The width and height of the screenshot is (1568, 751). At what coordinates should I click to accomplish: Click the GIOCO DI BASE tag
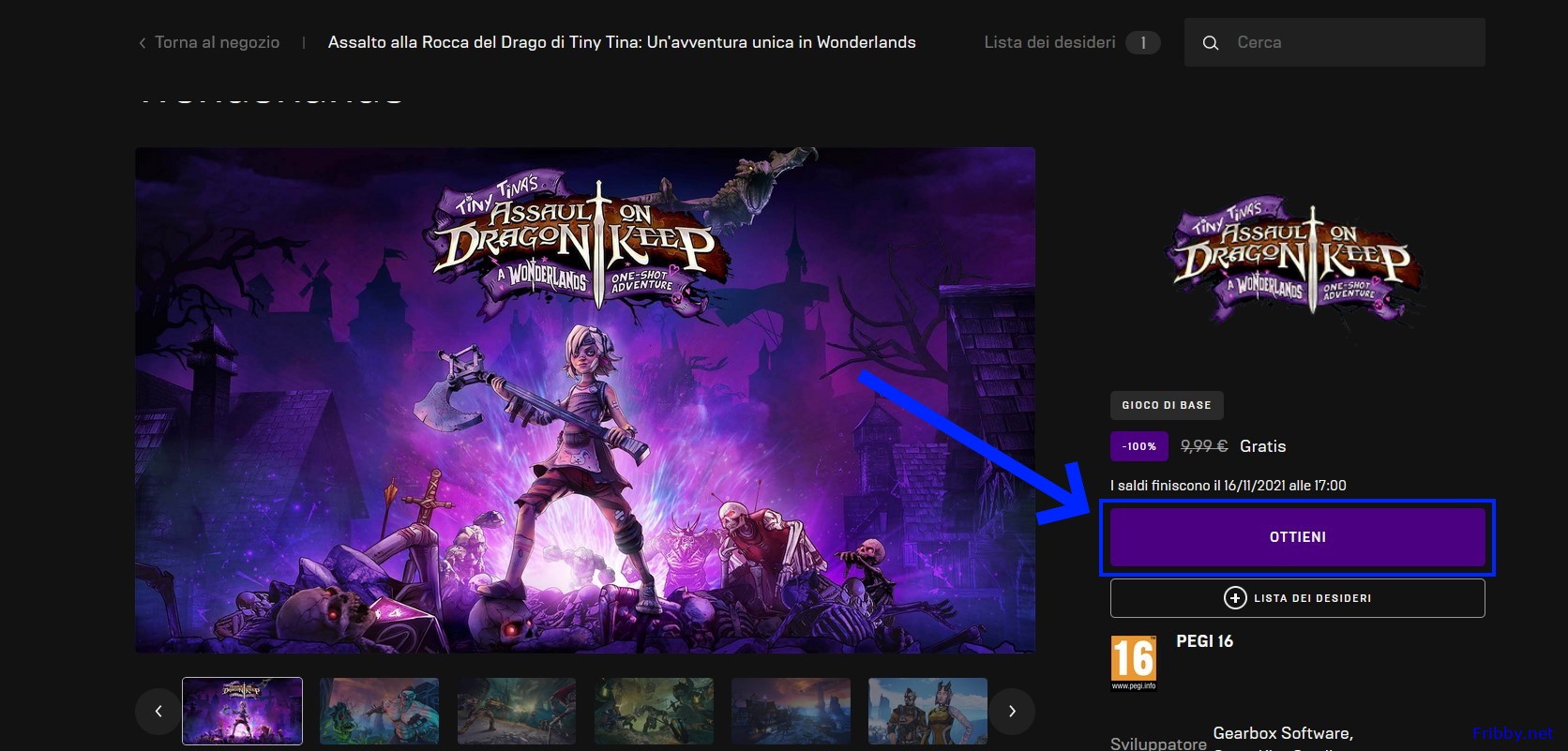click(1167, 405)
